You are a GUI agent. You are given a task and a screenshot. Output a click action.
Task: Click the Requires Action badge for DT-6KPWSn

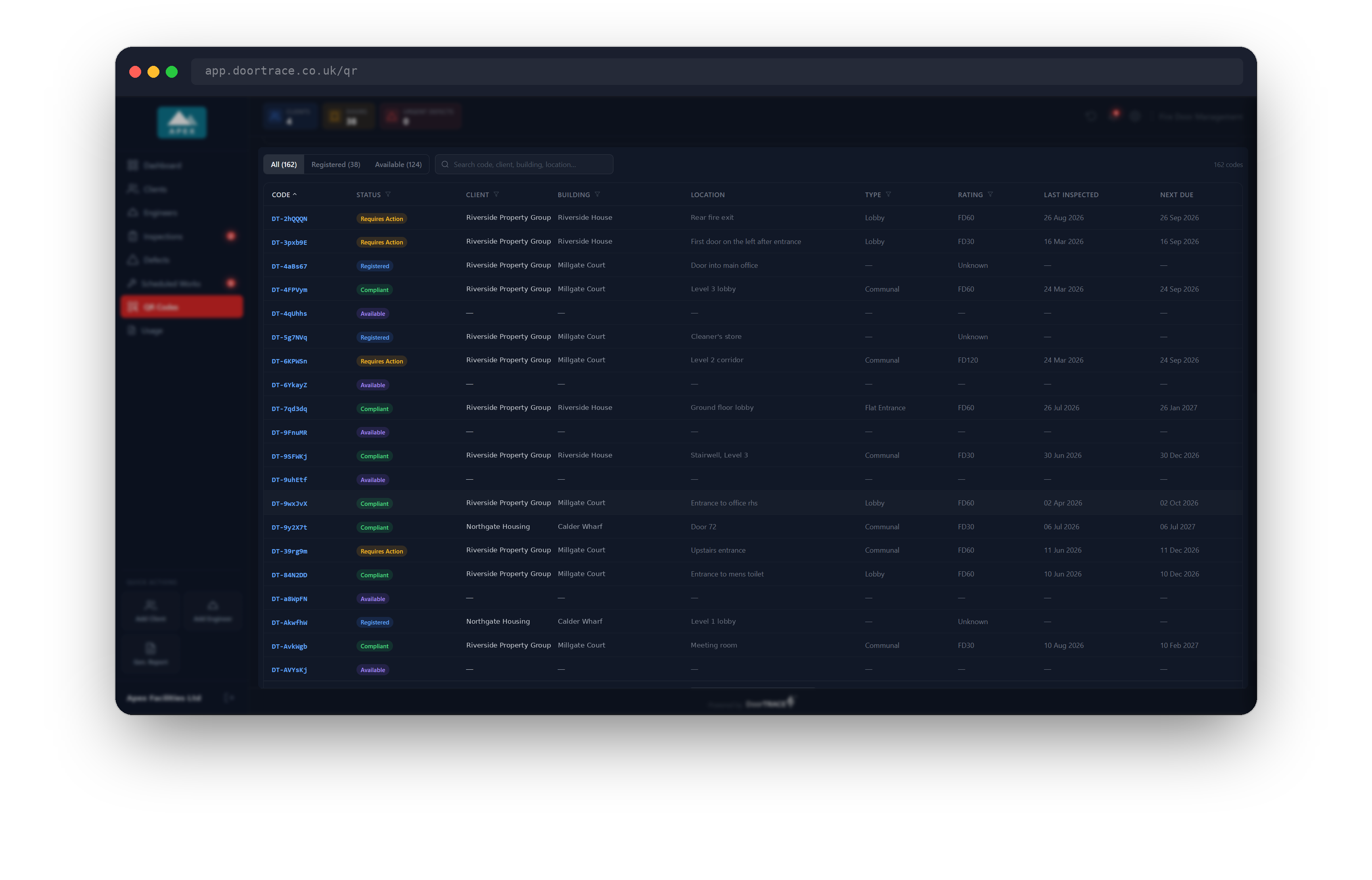click(x=381, y=361)
